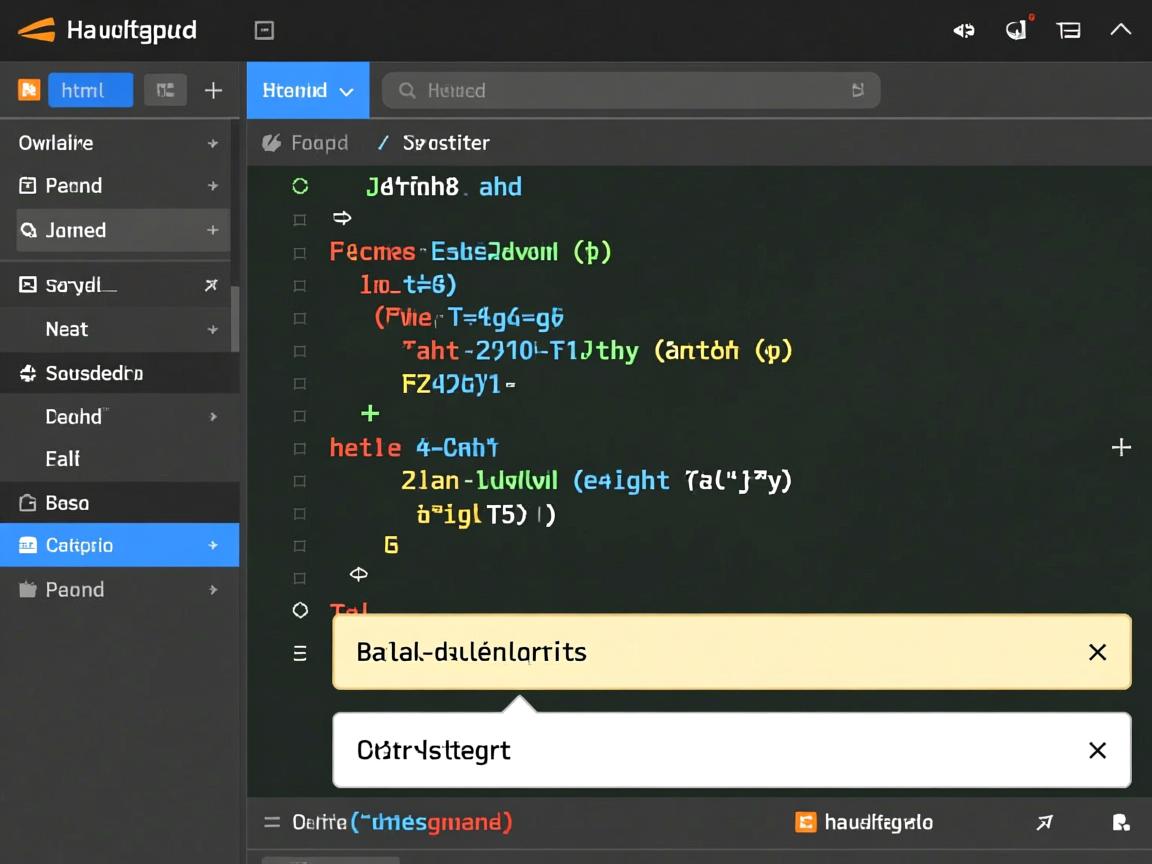Click the square icon beside the app title

264,31
